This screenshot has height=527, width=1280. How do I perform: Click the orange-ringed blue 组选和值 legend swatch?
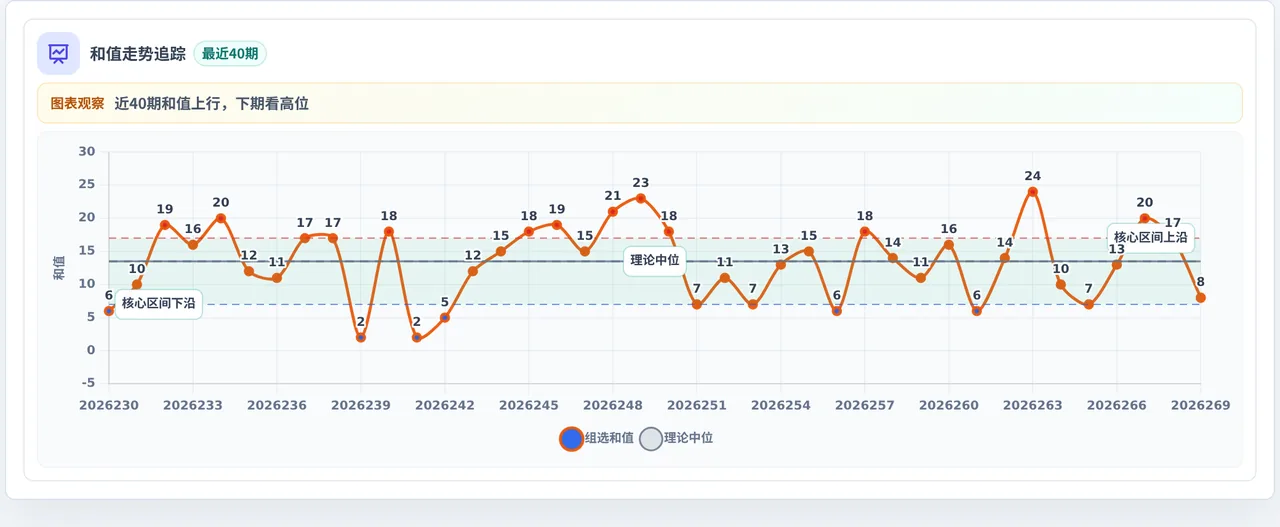tap(571, 439)
